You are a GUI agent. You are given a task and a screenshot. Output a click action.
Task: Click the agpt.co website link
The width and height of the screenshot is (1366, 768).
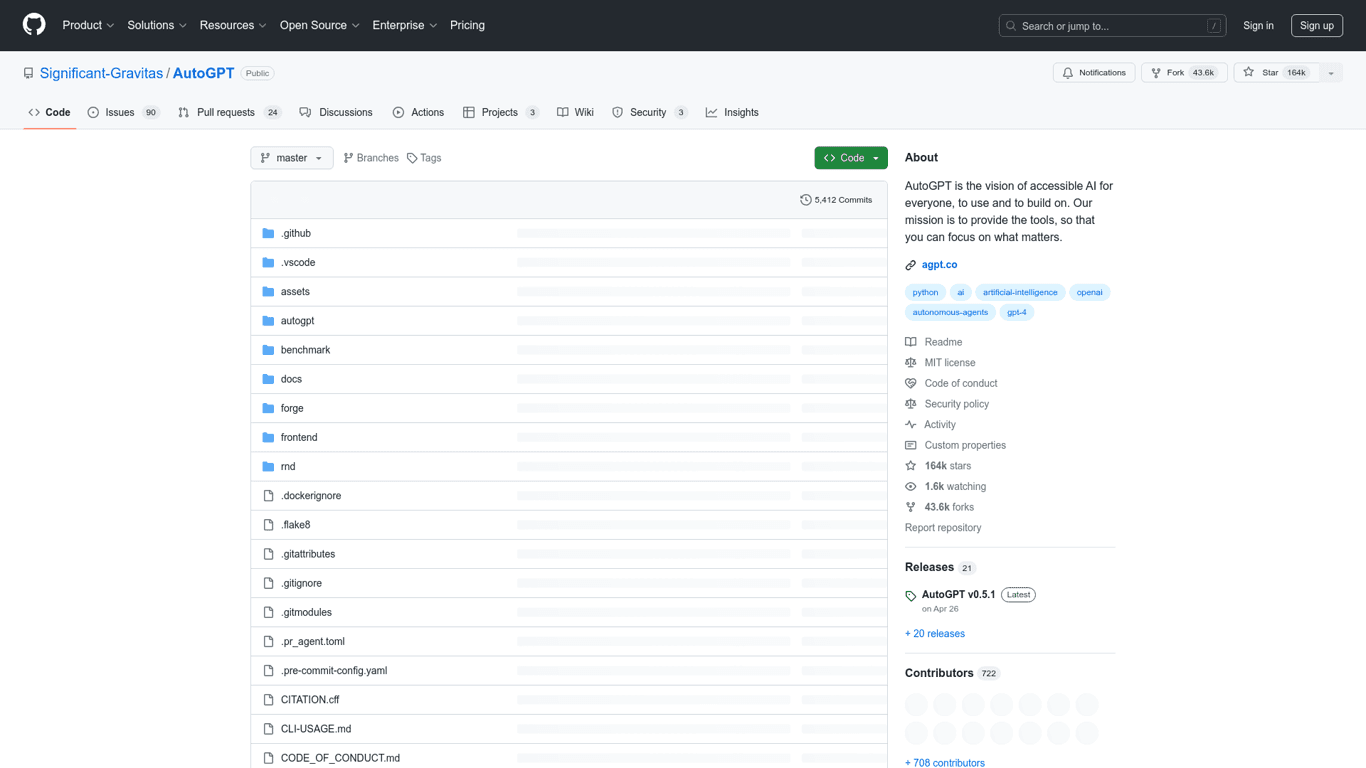(x=939, y=265)
